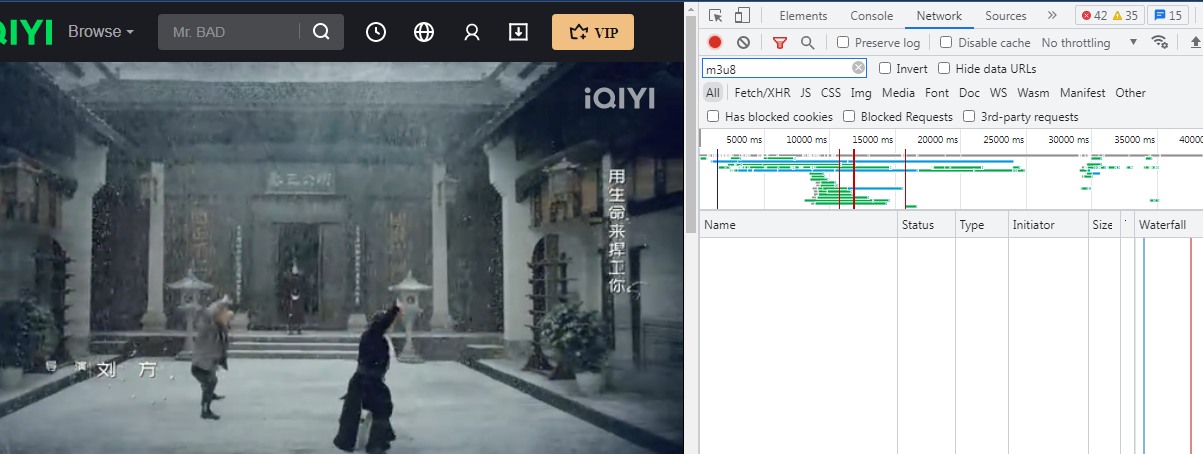Filter by Font requests
This screenshot has height=454, width=1203.
(937, 93)
